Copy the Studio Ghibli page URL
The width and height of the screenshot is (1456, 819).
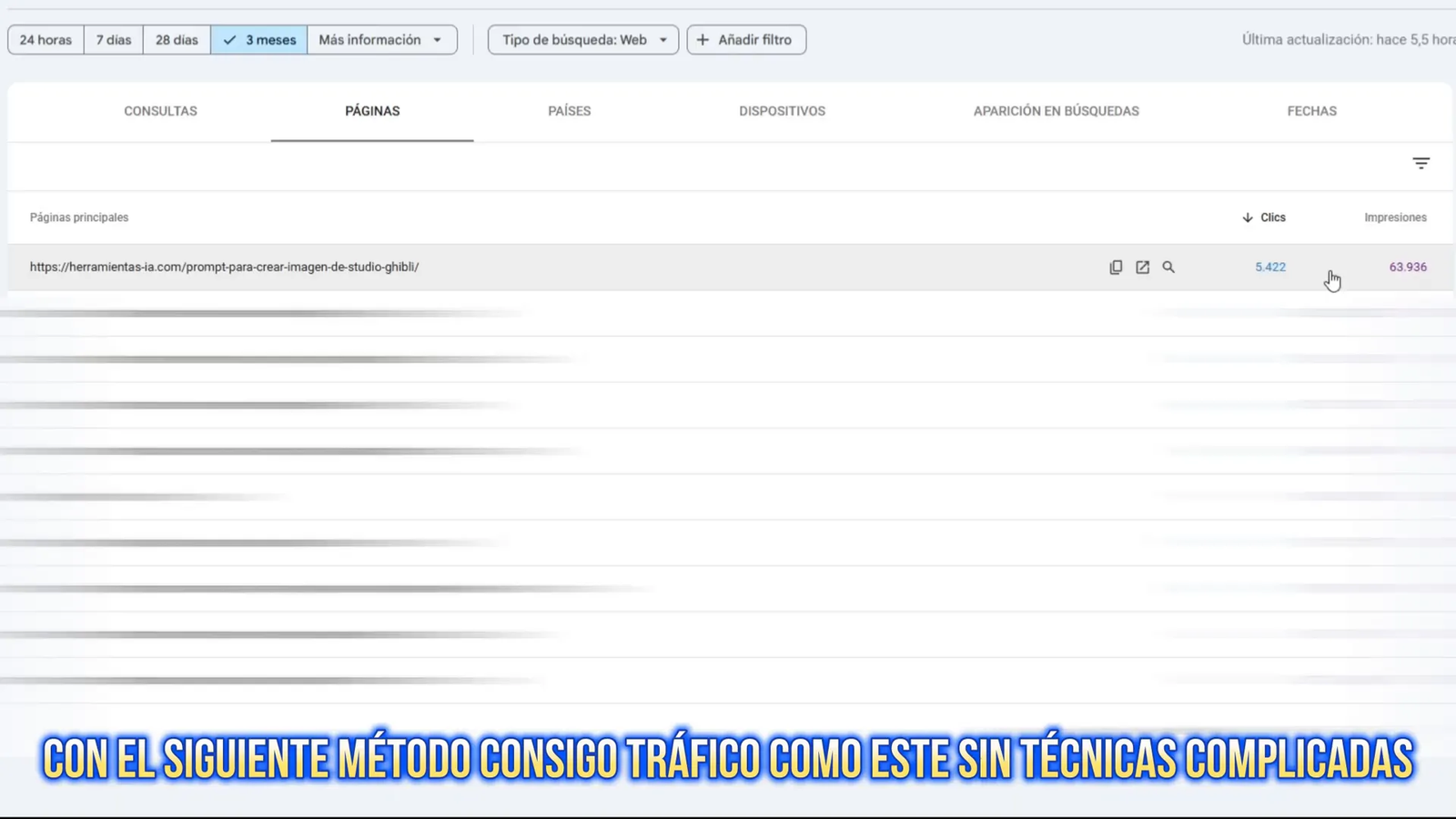pyautogui.click(x=1116, y=268)
